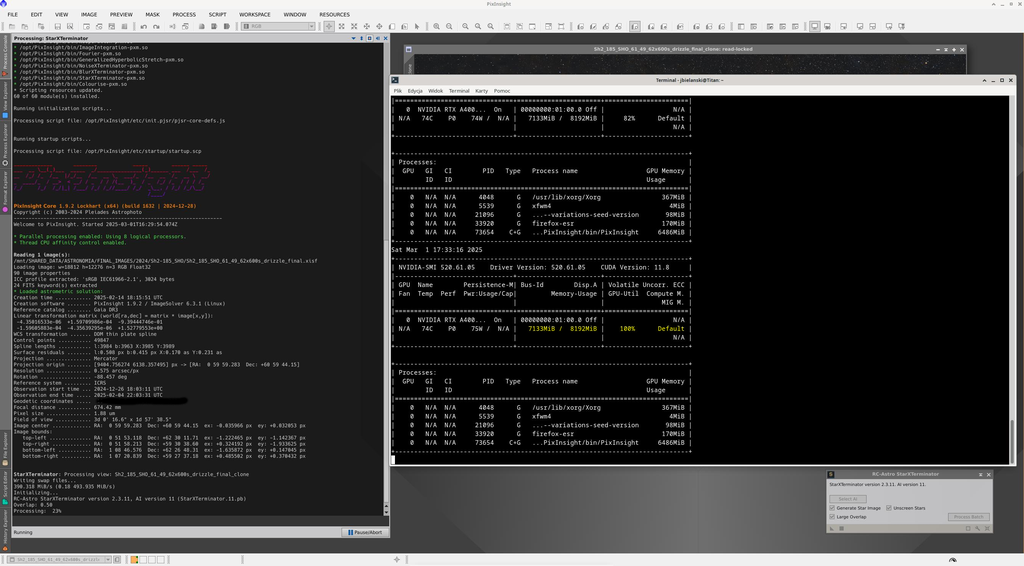
Task: Click the zoom to fit arrows icon
Action: click(x=341, y=26)
